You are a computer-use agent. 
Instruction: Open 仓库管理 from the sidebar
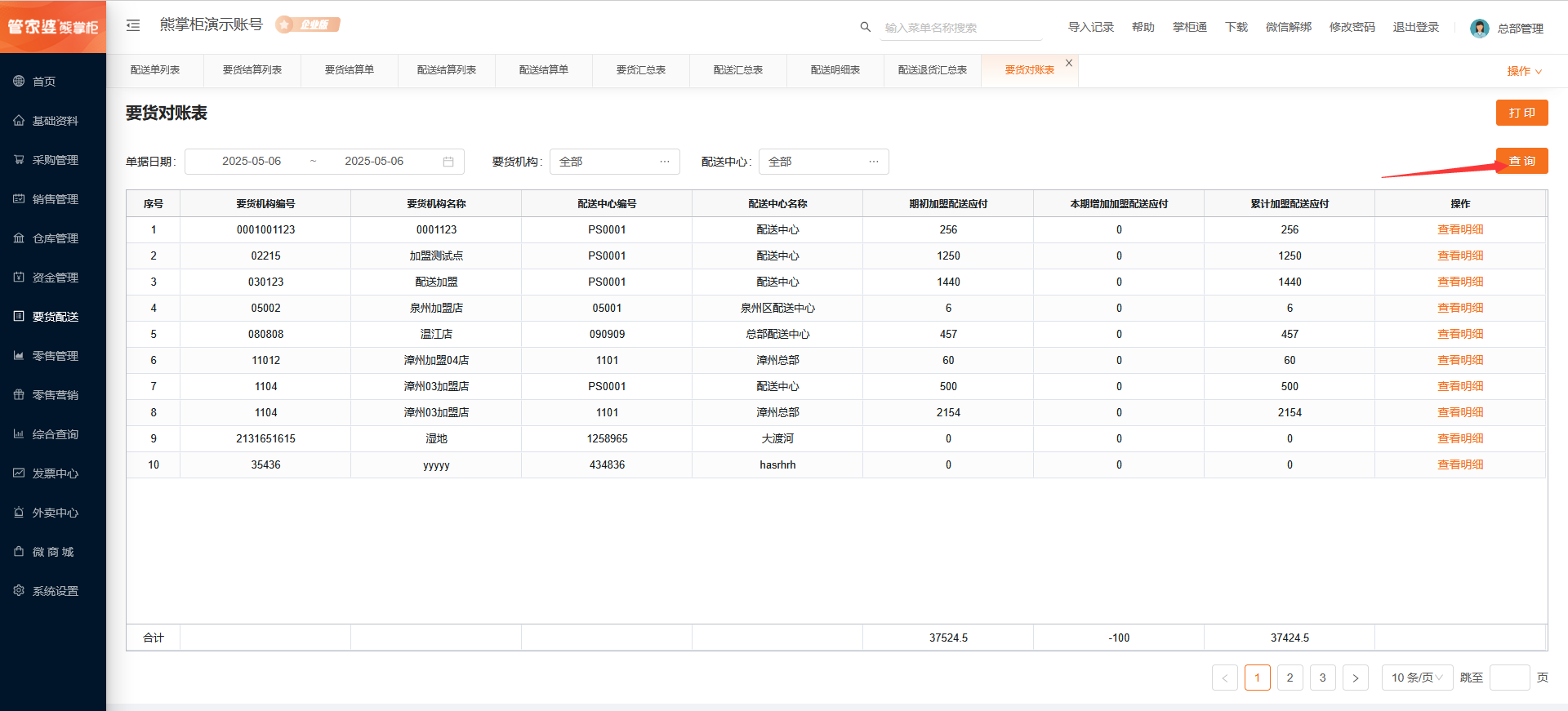click(x=55, y=238)
